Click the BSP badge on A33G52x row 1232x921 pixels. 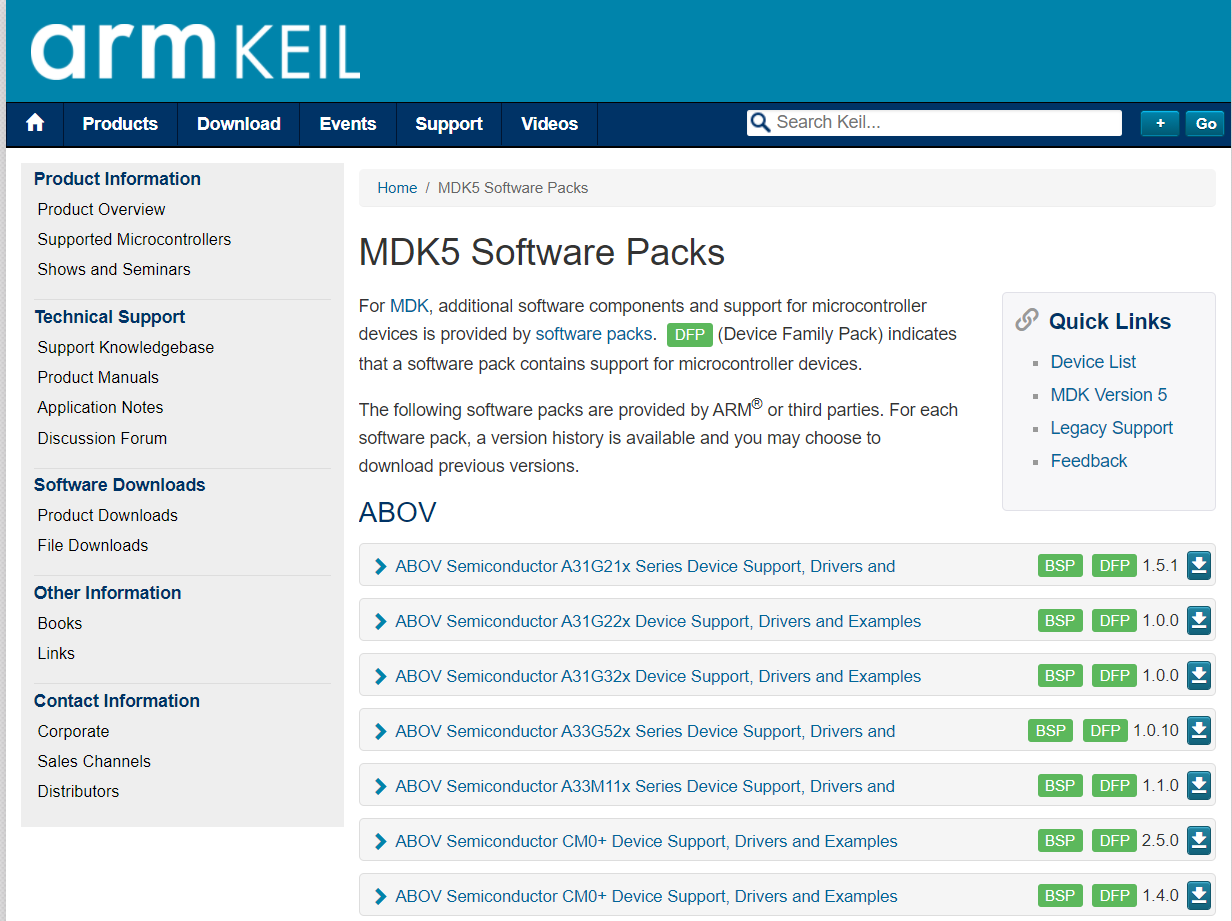1051,731
